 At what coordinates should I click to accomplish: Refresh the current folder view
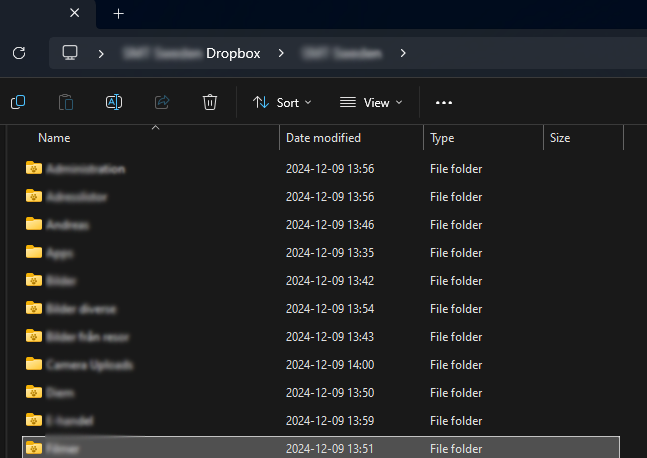pos(19,53)
